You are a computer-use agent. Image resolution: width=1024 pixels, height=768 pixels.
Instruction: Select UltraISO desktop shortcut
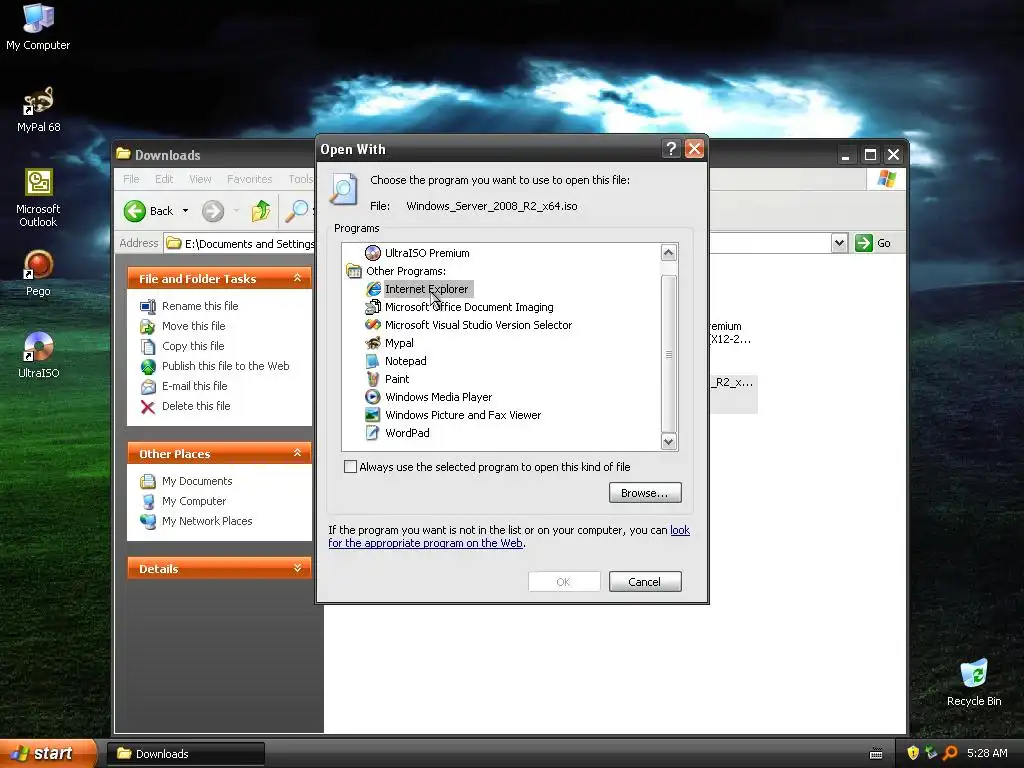[38, 356]
